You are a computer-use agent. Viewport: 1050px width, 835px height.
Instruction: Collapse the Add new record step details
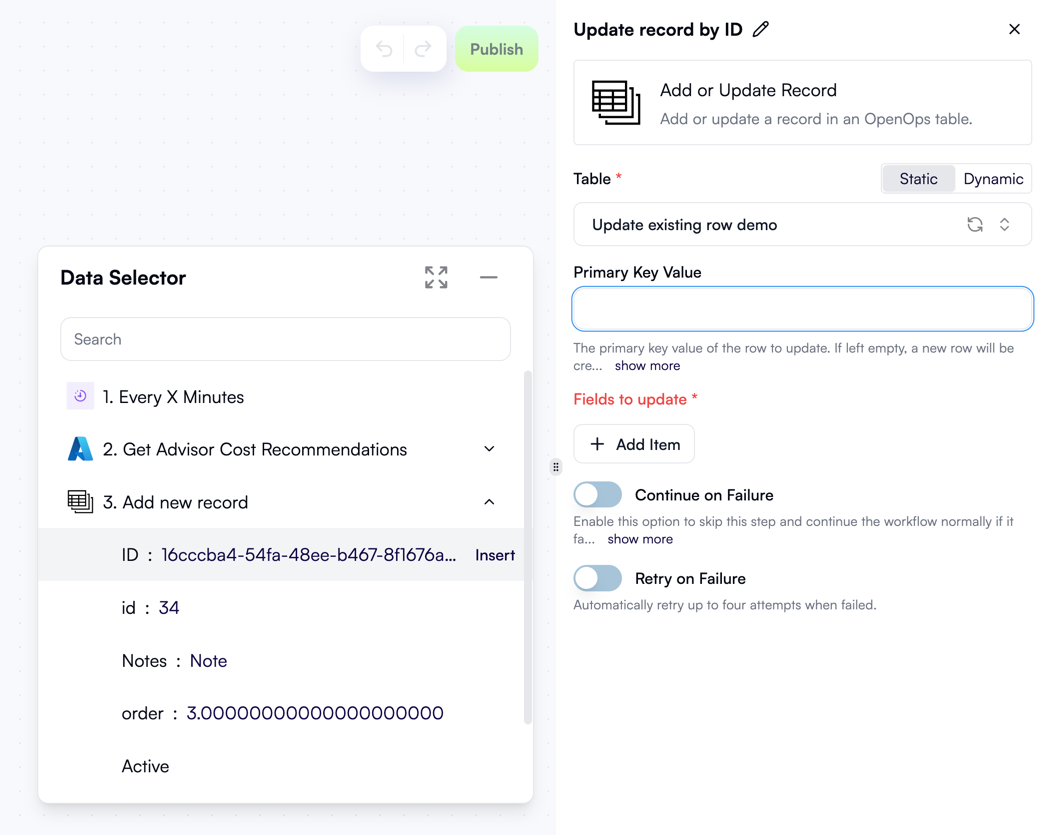(x=489, y=501)
